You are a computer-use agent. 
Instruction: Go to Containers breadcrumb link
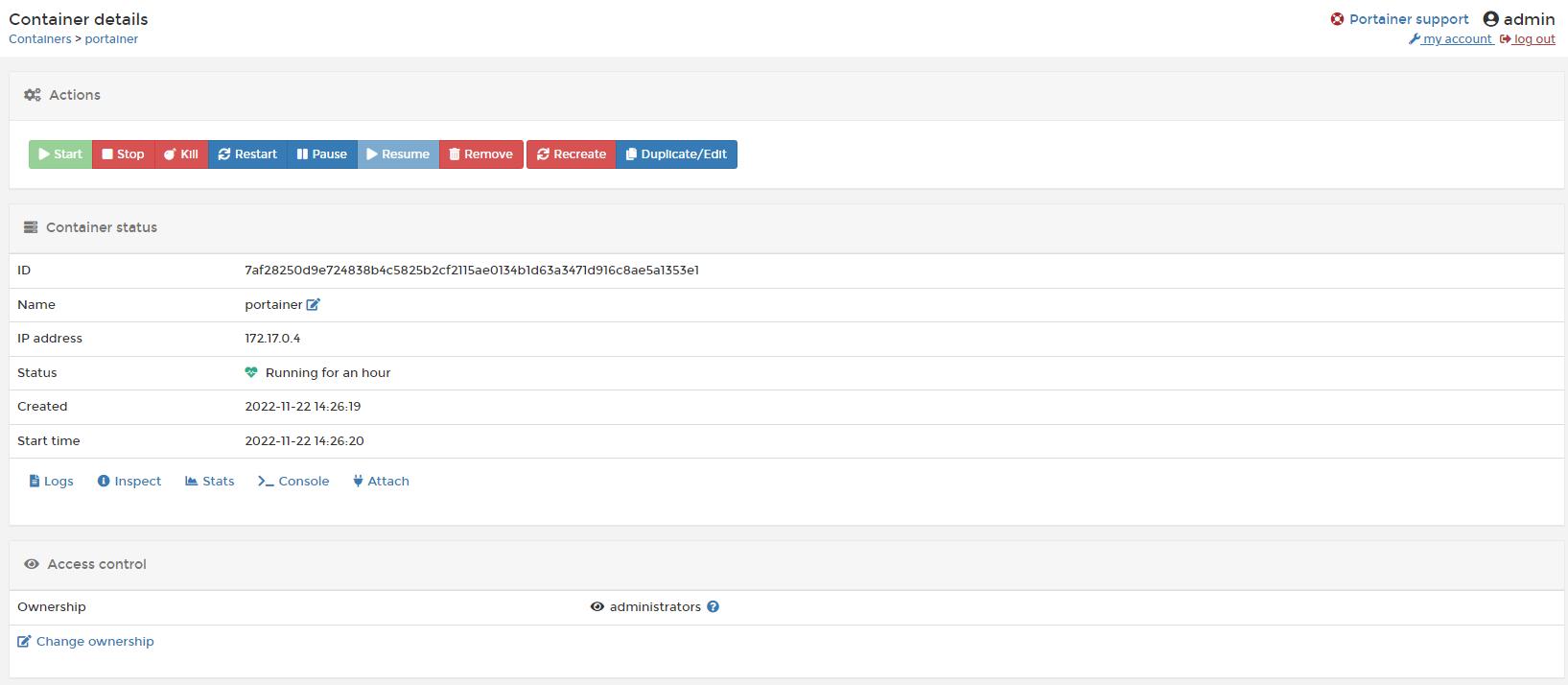click(x=40, y=39)
